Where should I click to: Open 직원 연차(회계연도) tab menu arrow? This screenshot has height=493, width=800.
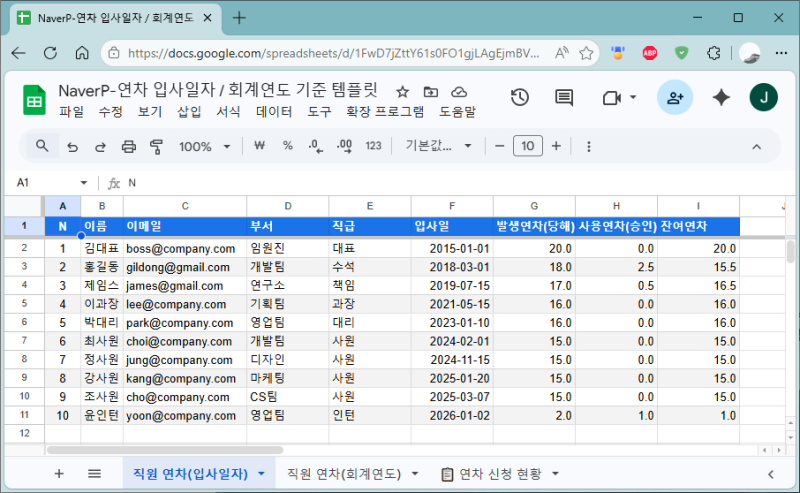(415, 474)
